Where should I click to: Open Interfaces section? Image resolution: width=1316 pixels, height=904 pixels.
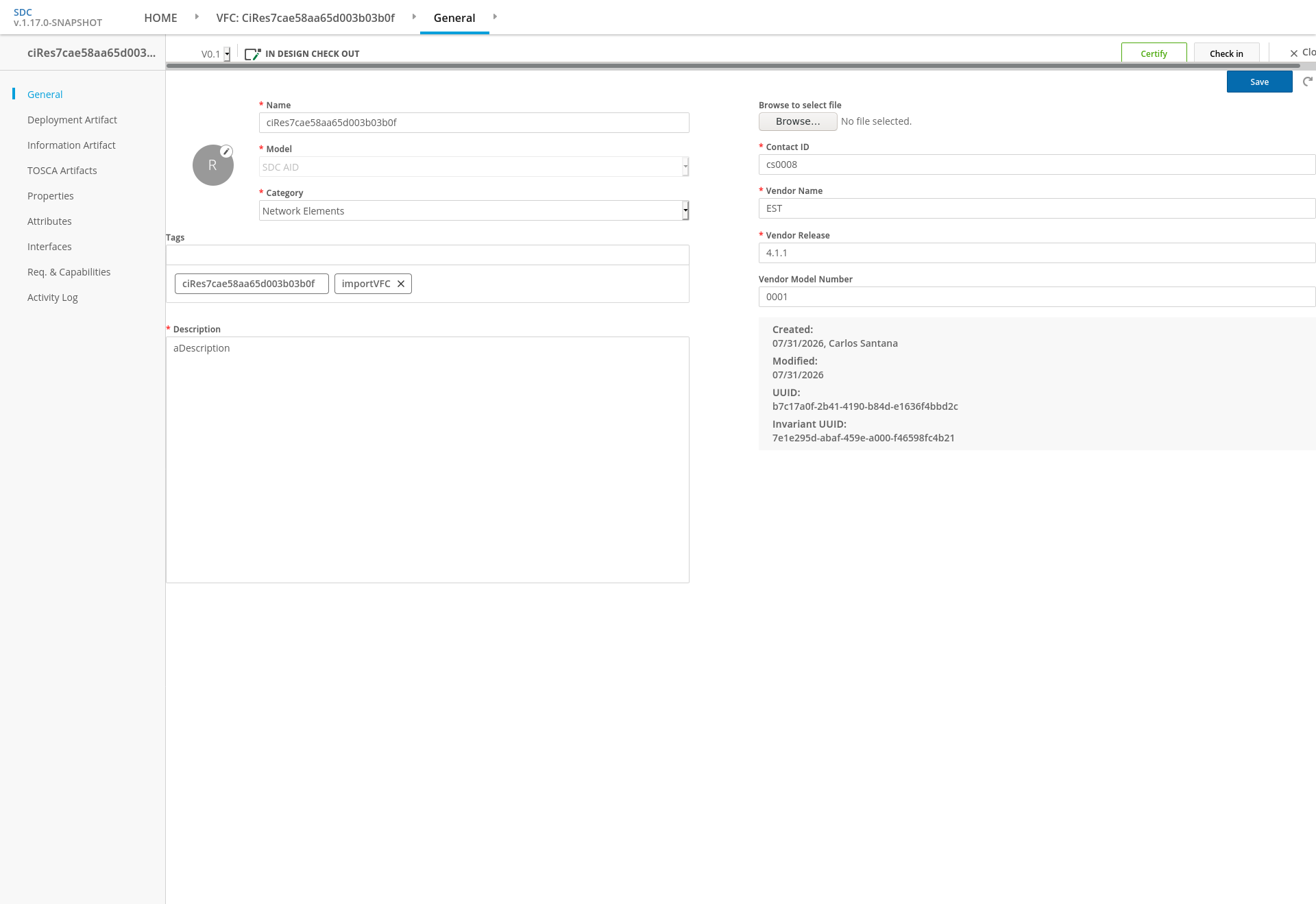click(49, 247)
